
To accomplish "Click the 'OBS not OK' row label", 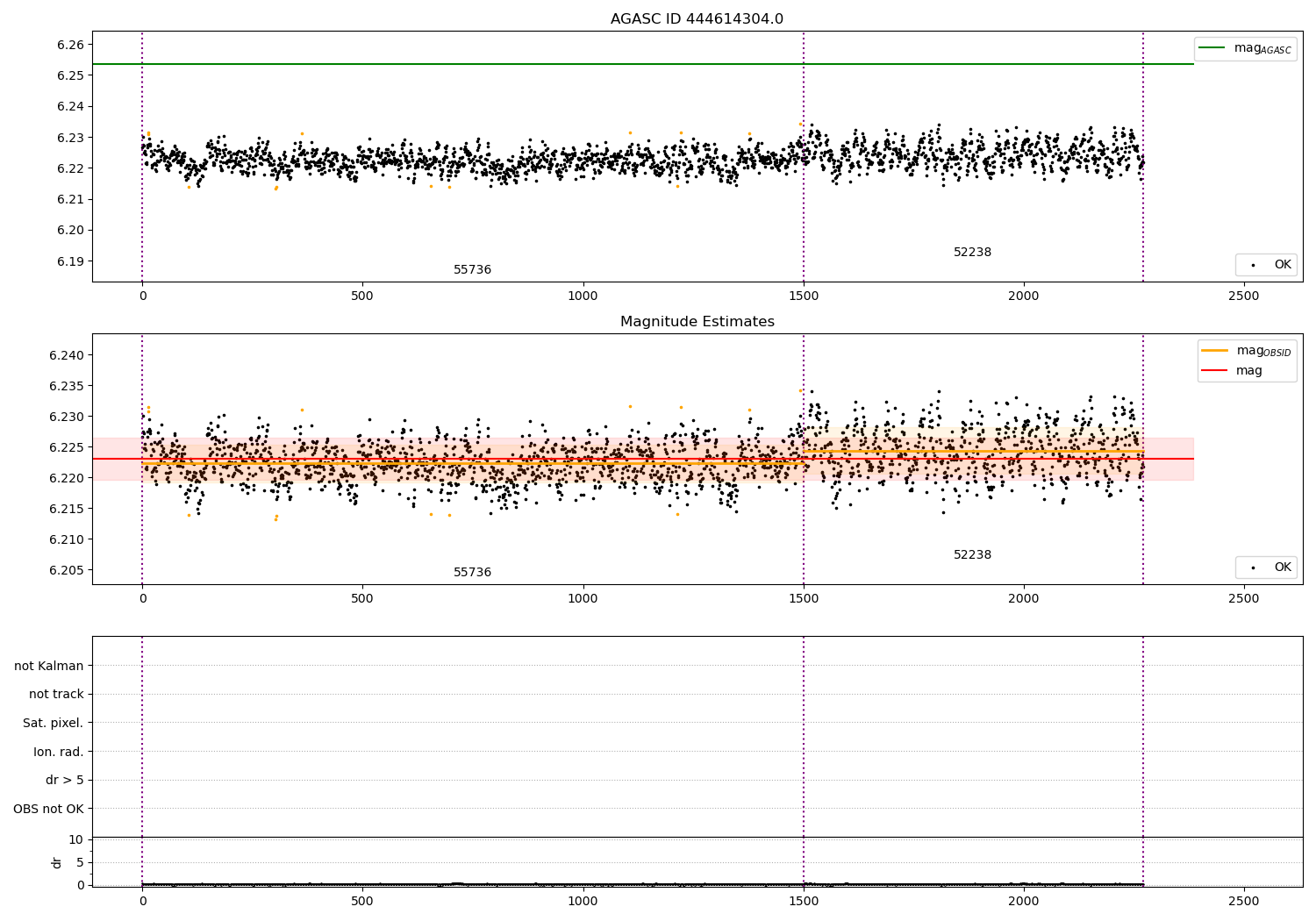I will pos(49,810).
